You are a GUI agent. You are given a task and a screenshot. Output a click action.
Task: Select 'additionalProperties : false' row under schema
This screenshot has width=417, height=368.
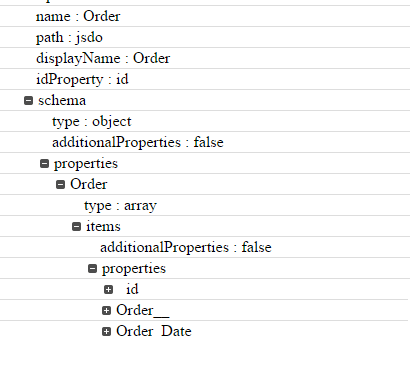(x=205, y=142)
